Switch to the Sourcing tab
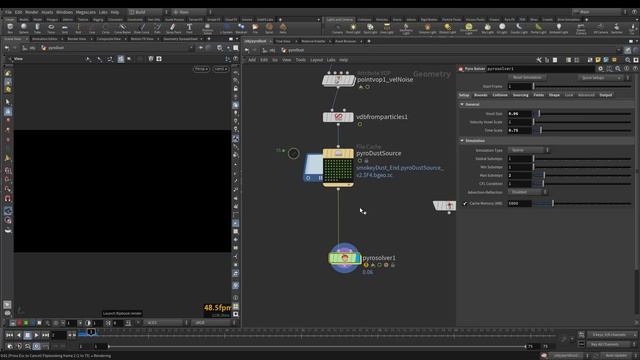This screenshot has height=360, width=640. (520, 95)
